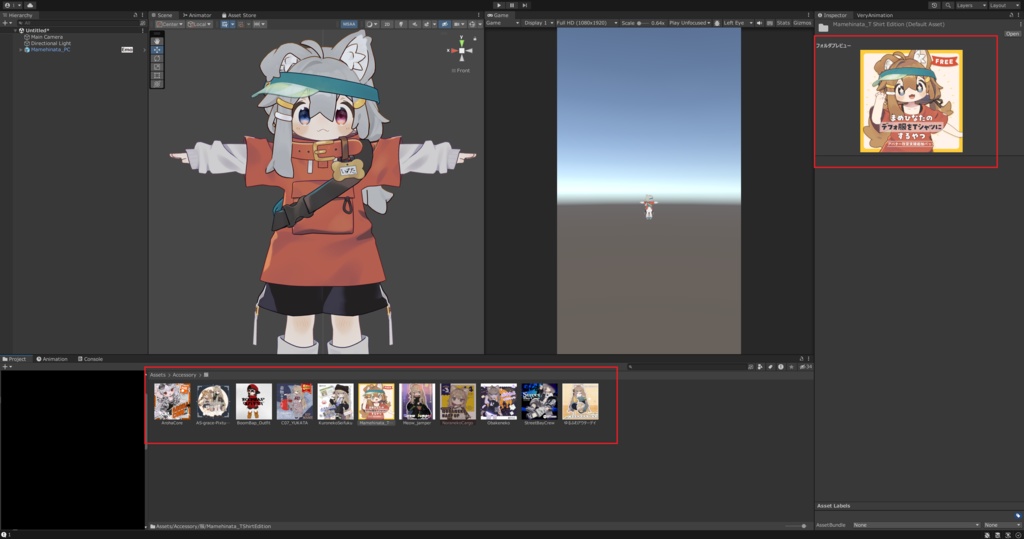
Task: Select the Meow_Jamper asset thumbnail
Action: 417,402
